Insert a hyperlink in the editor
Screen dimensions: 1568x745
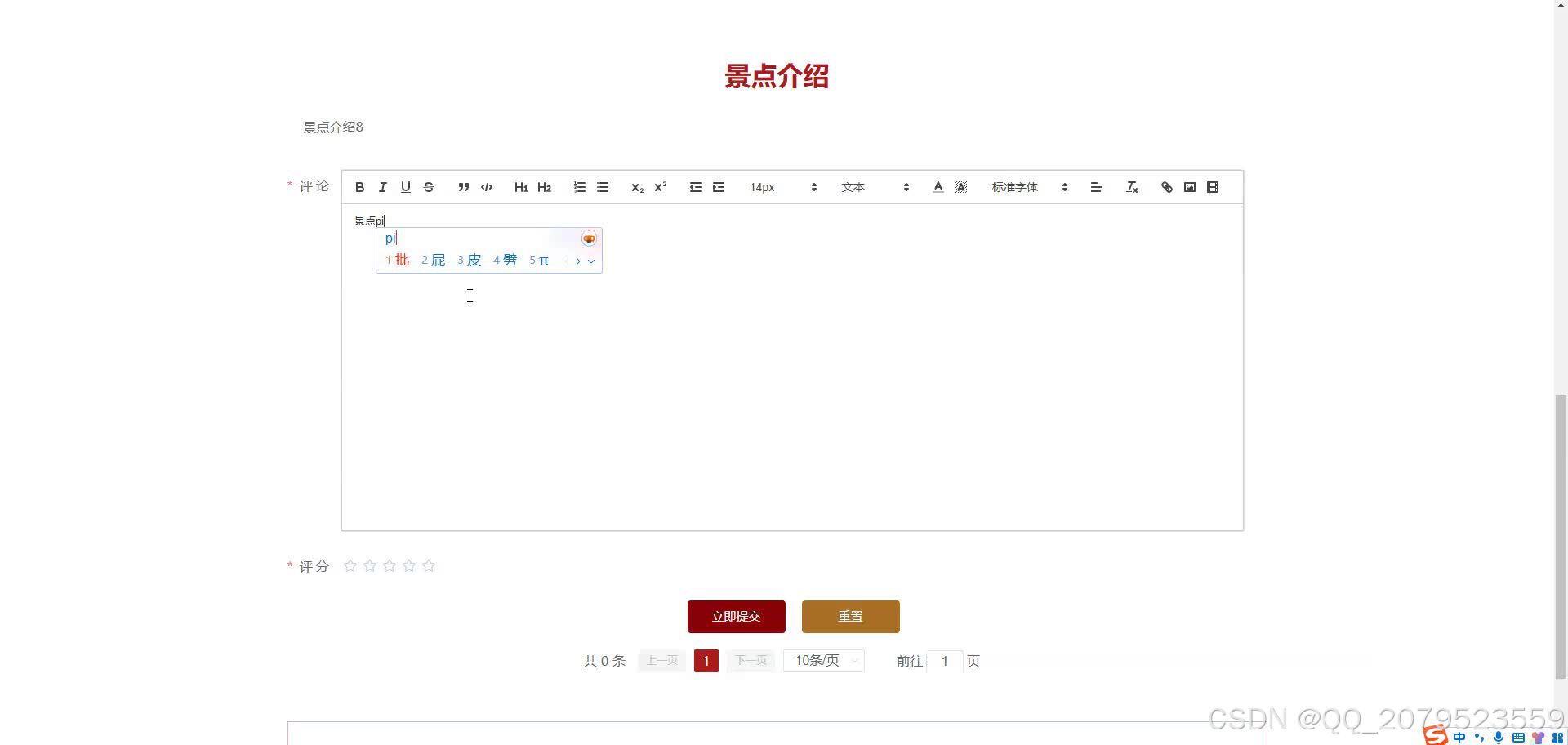pyautogui.click(x=1166, y=187)
